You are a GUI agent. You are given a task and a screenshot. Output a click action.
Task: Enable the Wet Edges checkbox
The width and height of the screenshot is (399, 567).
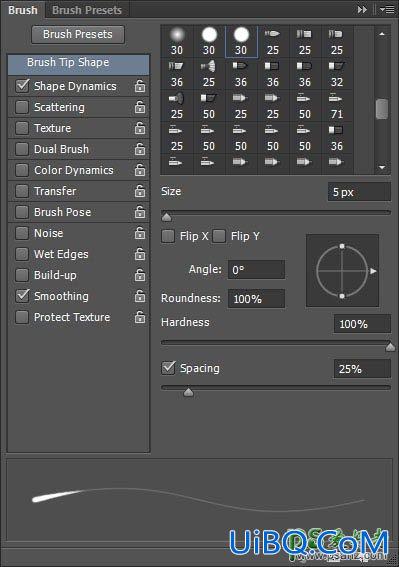pos(22,254)
